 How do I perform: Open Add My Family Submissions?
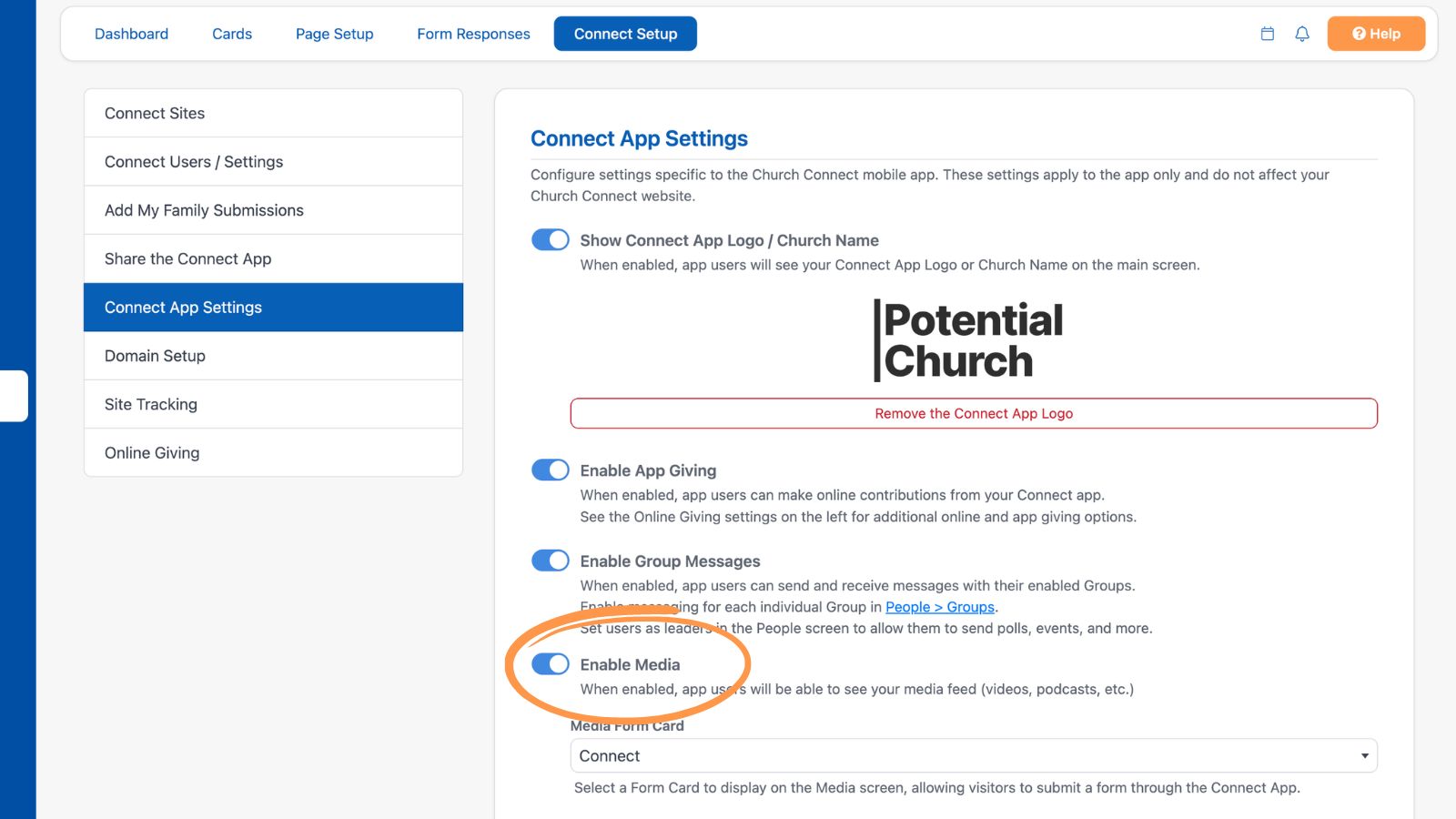(x=273, y=210)
